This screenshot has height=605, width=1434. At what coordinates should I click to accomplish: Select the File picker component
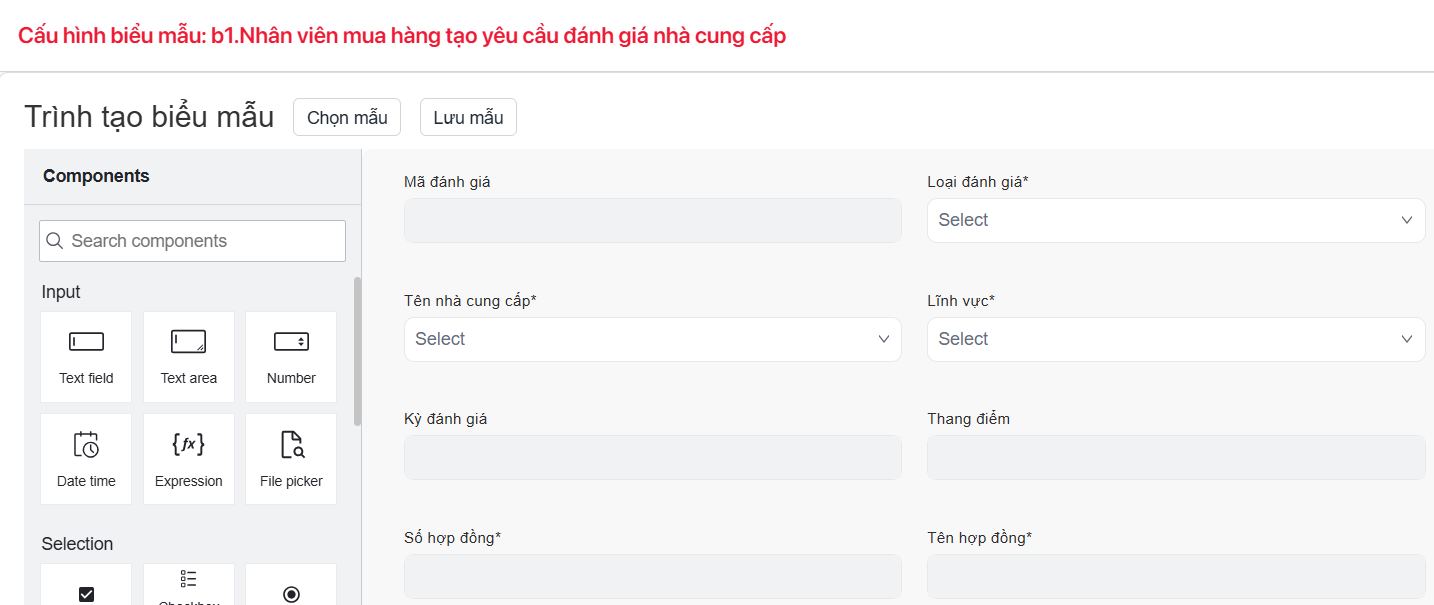pos(291,458)
